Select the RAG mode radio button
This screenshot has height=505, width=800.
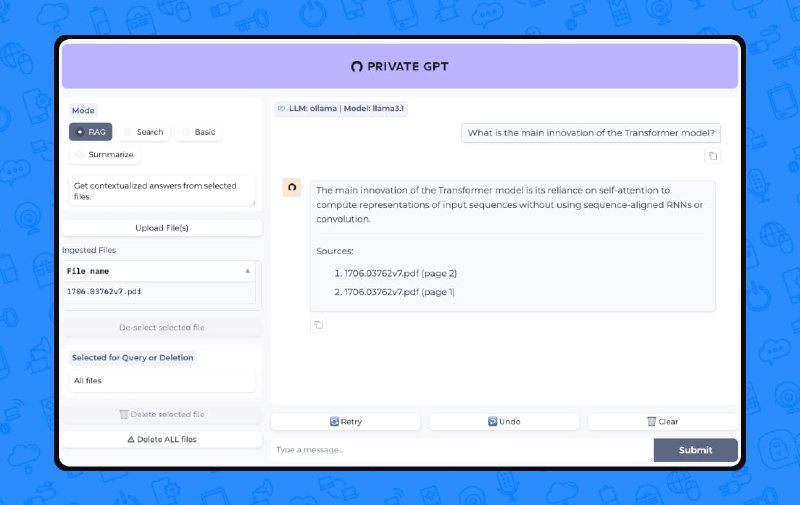click(80, 132)
